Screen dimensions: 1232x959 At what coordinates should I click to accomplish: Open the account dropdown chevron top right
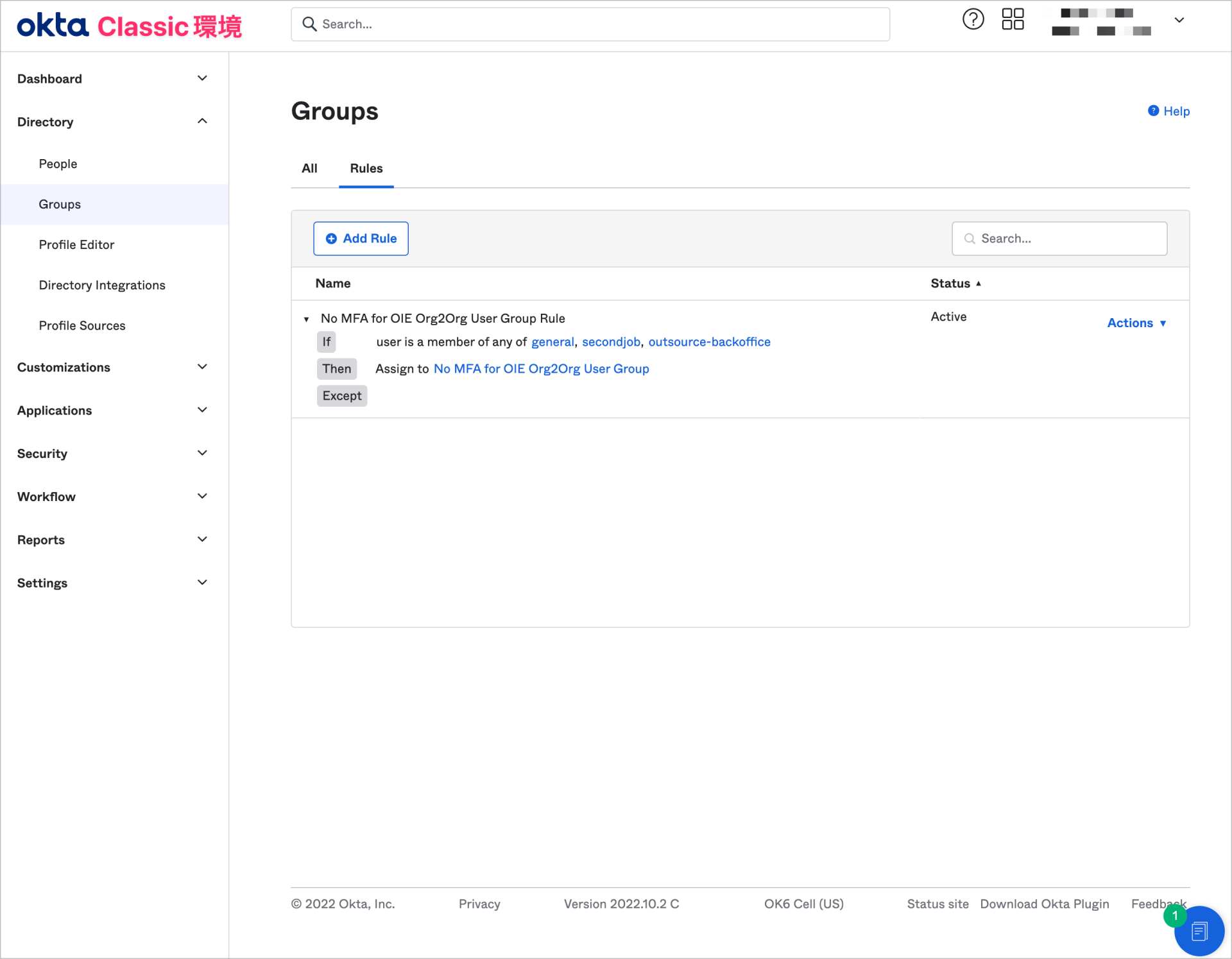click(1179, 20)
